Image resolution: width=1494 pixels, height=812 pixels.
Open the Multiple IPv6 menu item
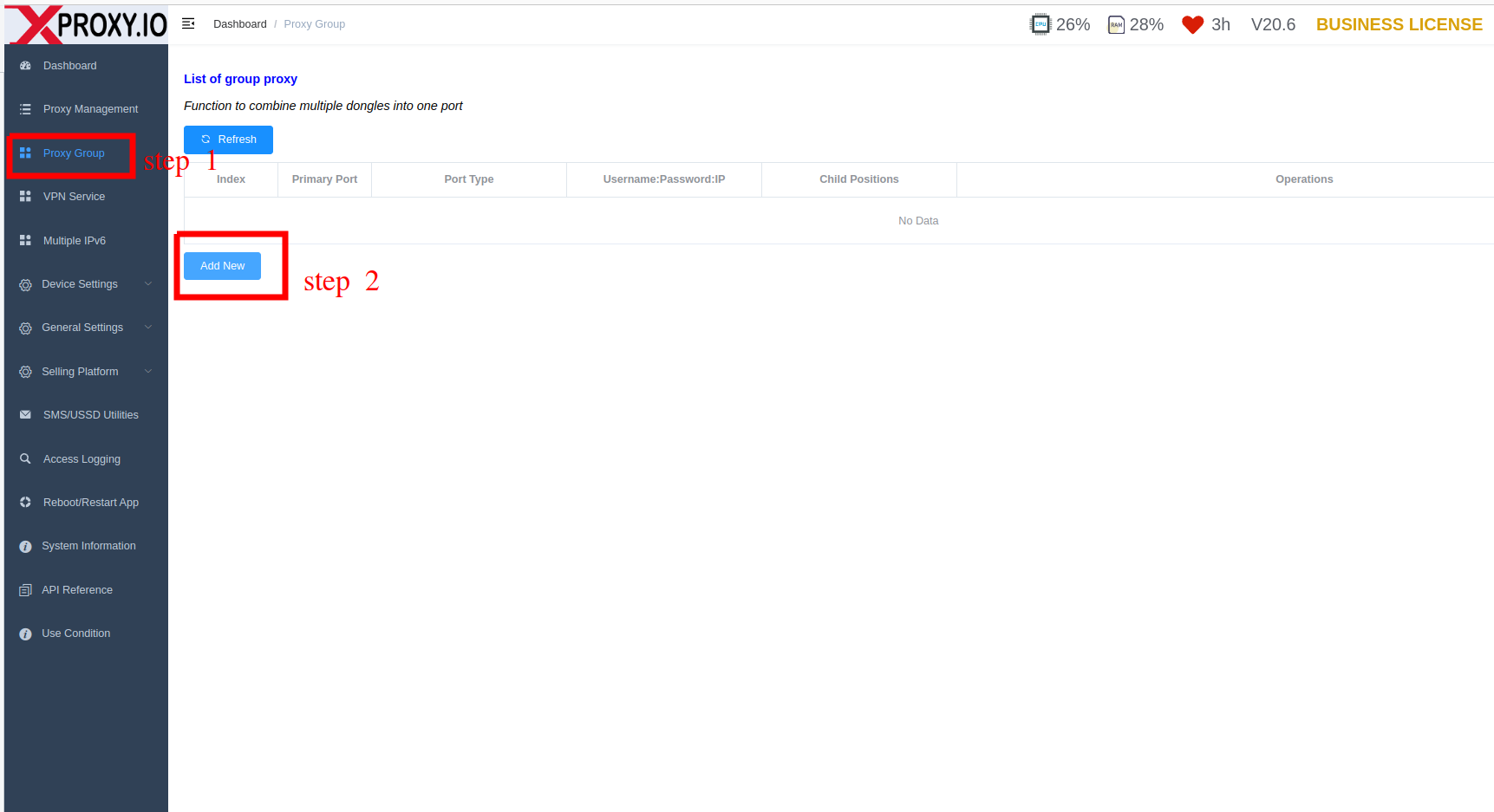pos(74,241)
